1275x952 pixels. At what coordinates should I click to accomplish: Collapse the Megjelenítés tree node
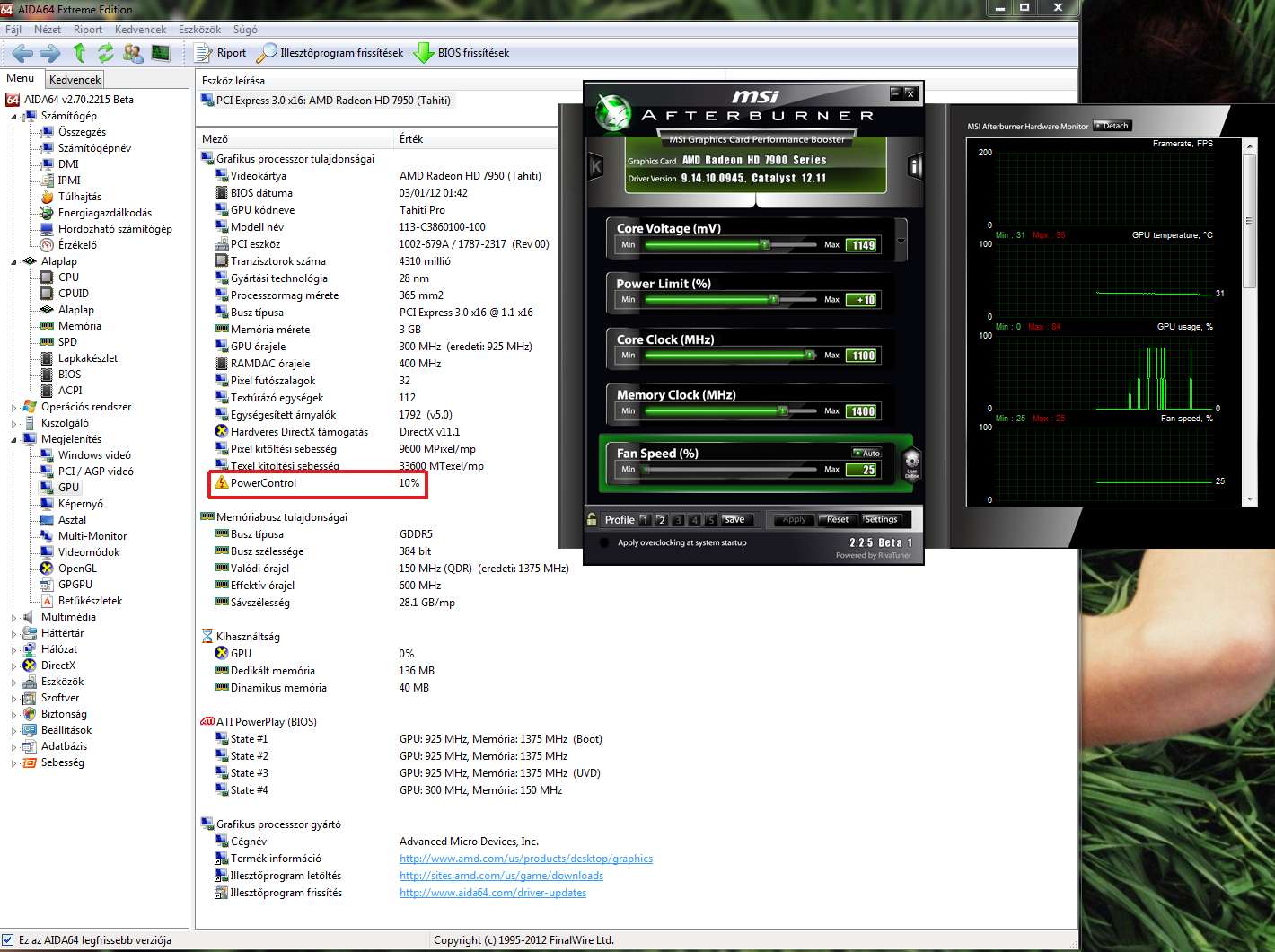click(13, 439)
